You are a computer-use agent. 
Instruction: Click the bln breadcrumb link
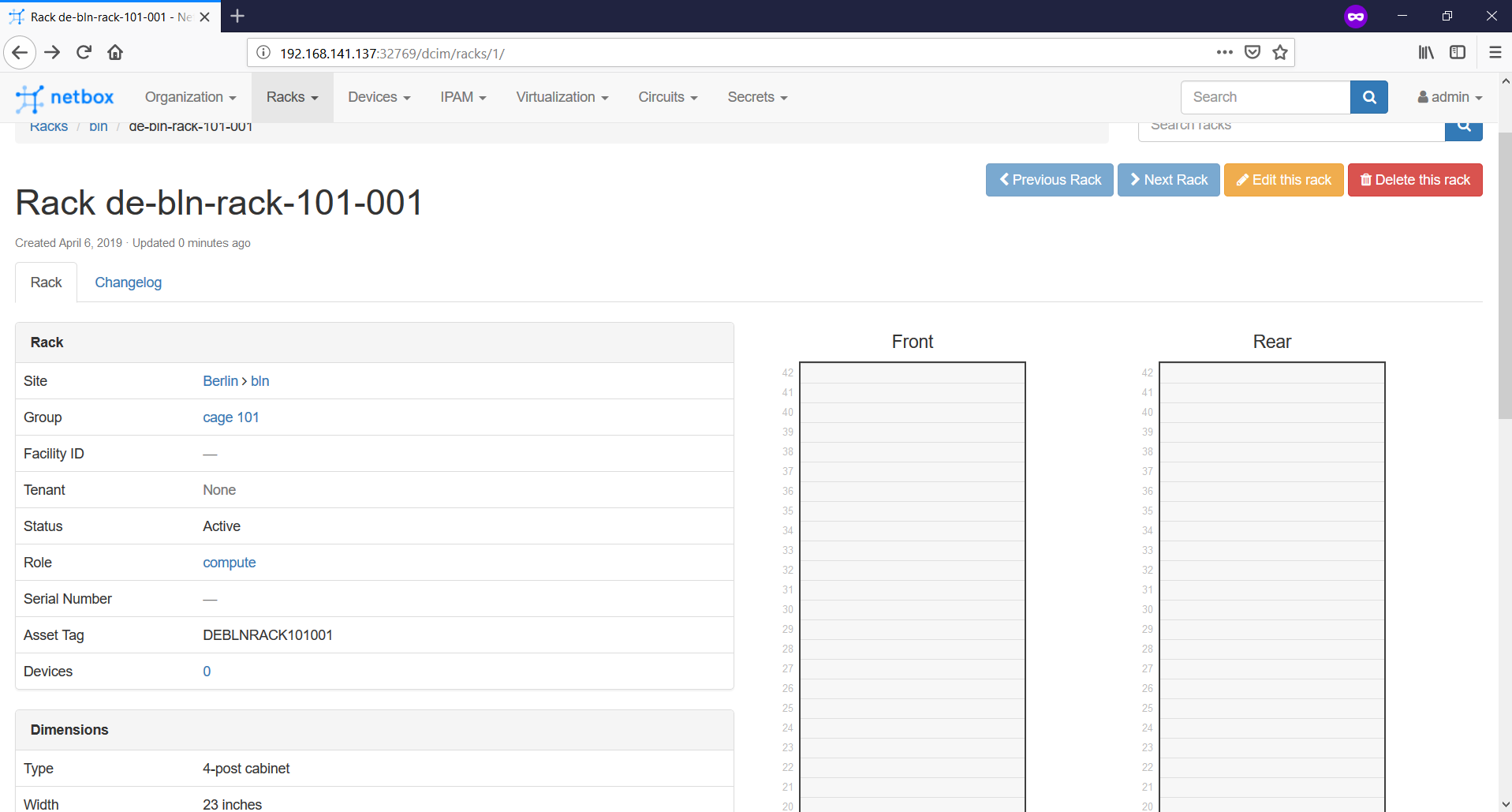pyautogui.click(x=99, y=128)
